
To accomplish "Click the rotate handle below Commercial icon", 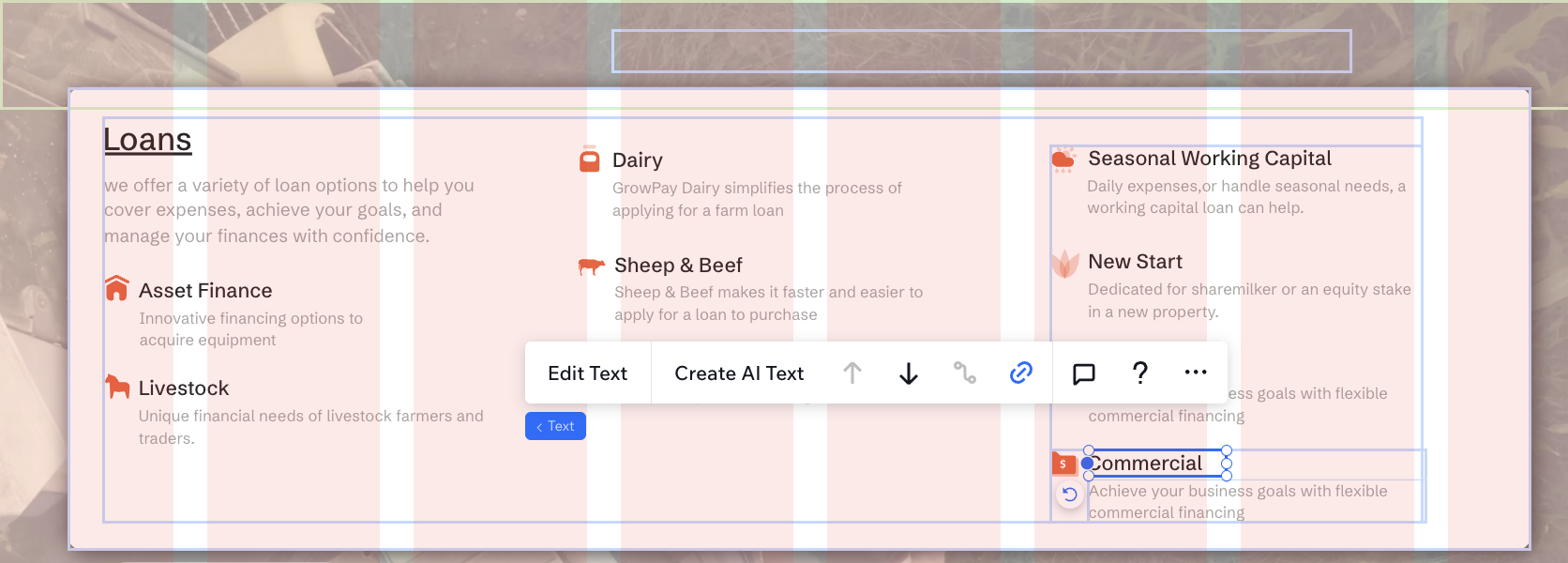I will 1069,495.
